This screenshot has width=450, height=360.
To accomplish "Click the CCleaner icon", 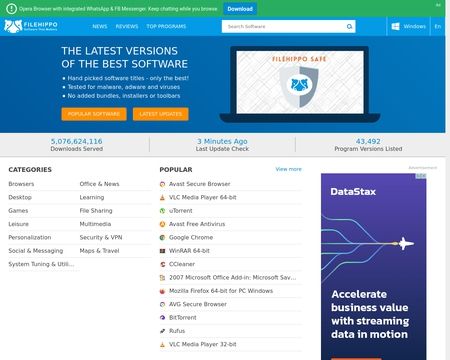I will point(162,264).
